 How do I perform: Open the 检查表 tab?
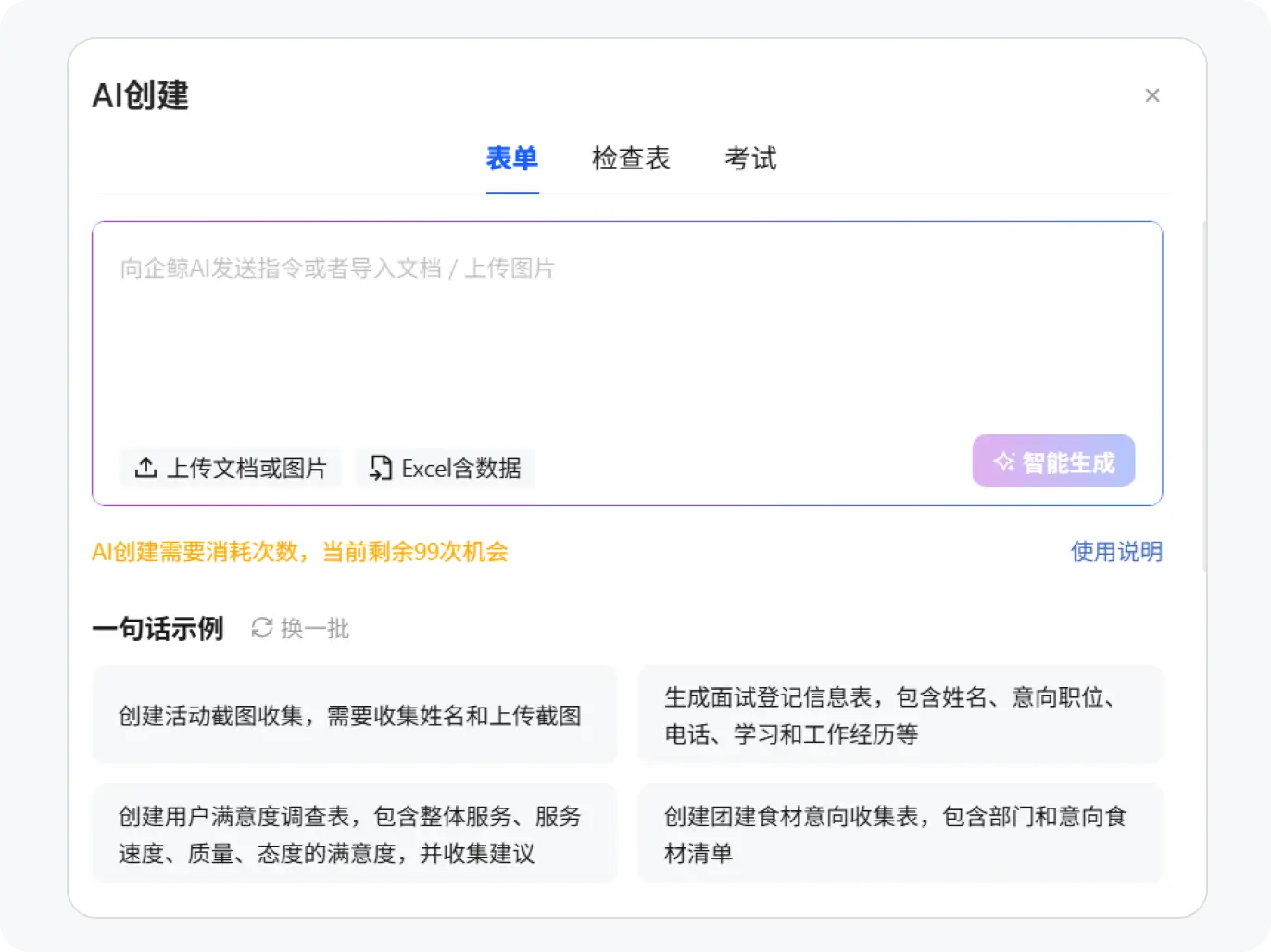point(631,158)
